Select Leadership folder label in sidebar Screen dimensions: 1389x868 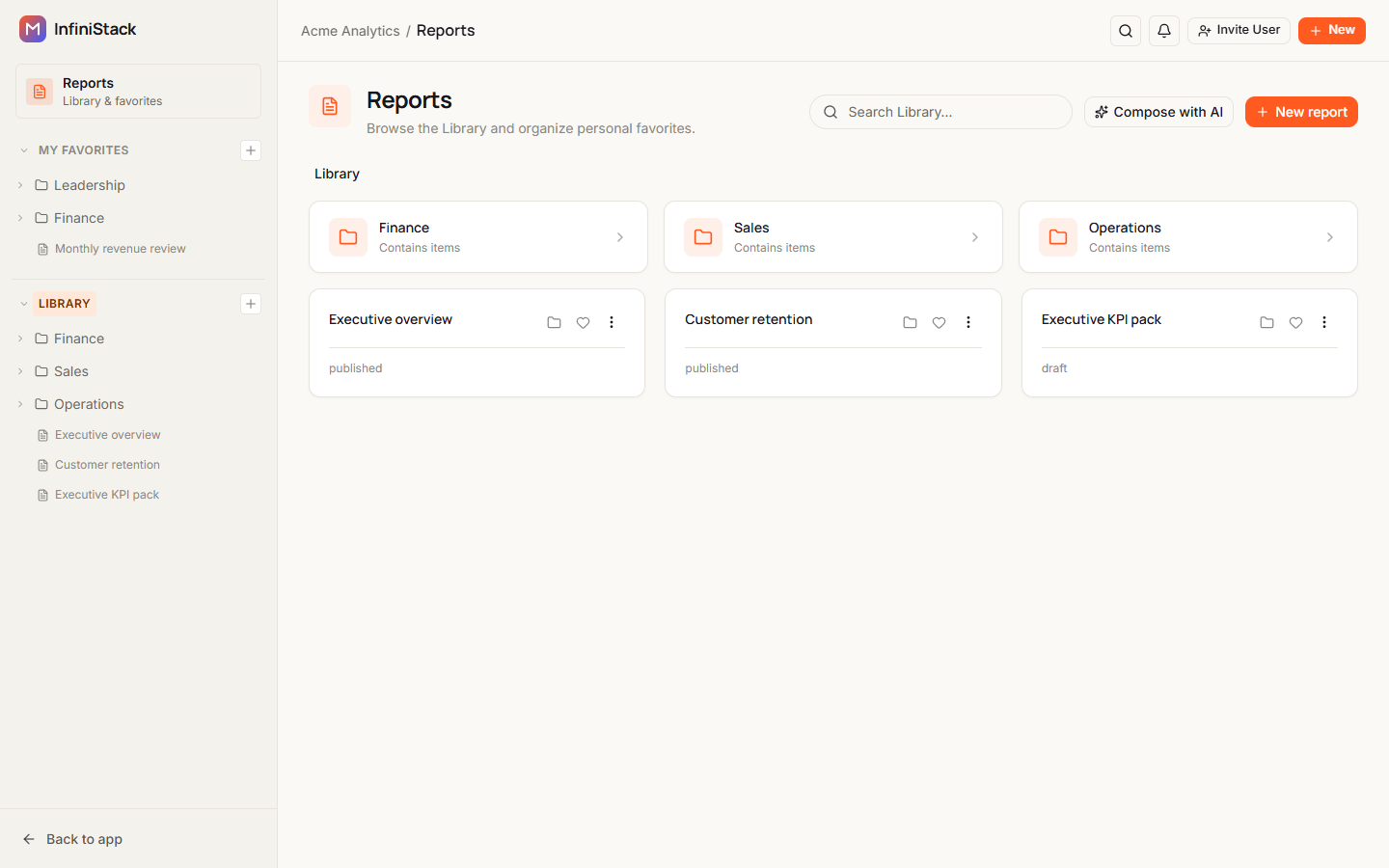pos(90,185)
